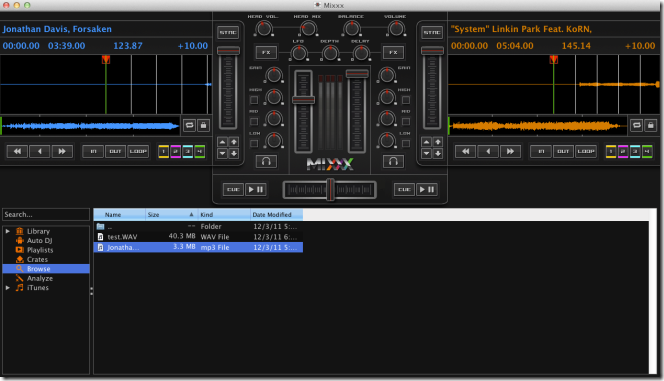Screen dimensions: 664x381
Task: Click the reverse playback icon on deck 2
Action: point(488,151)
